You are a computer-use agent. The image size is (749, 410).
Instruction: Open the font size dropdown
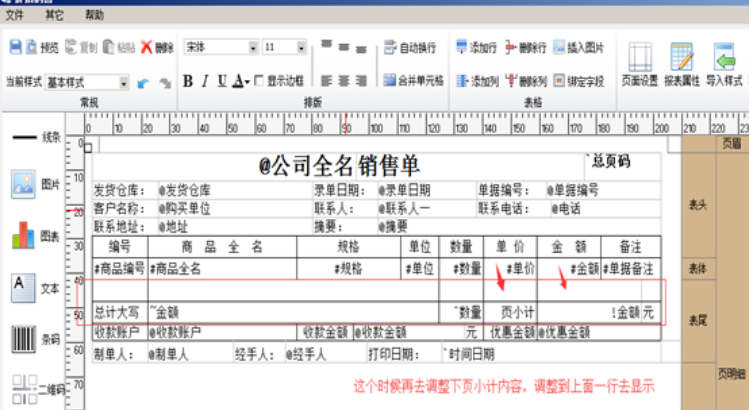300,47
